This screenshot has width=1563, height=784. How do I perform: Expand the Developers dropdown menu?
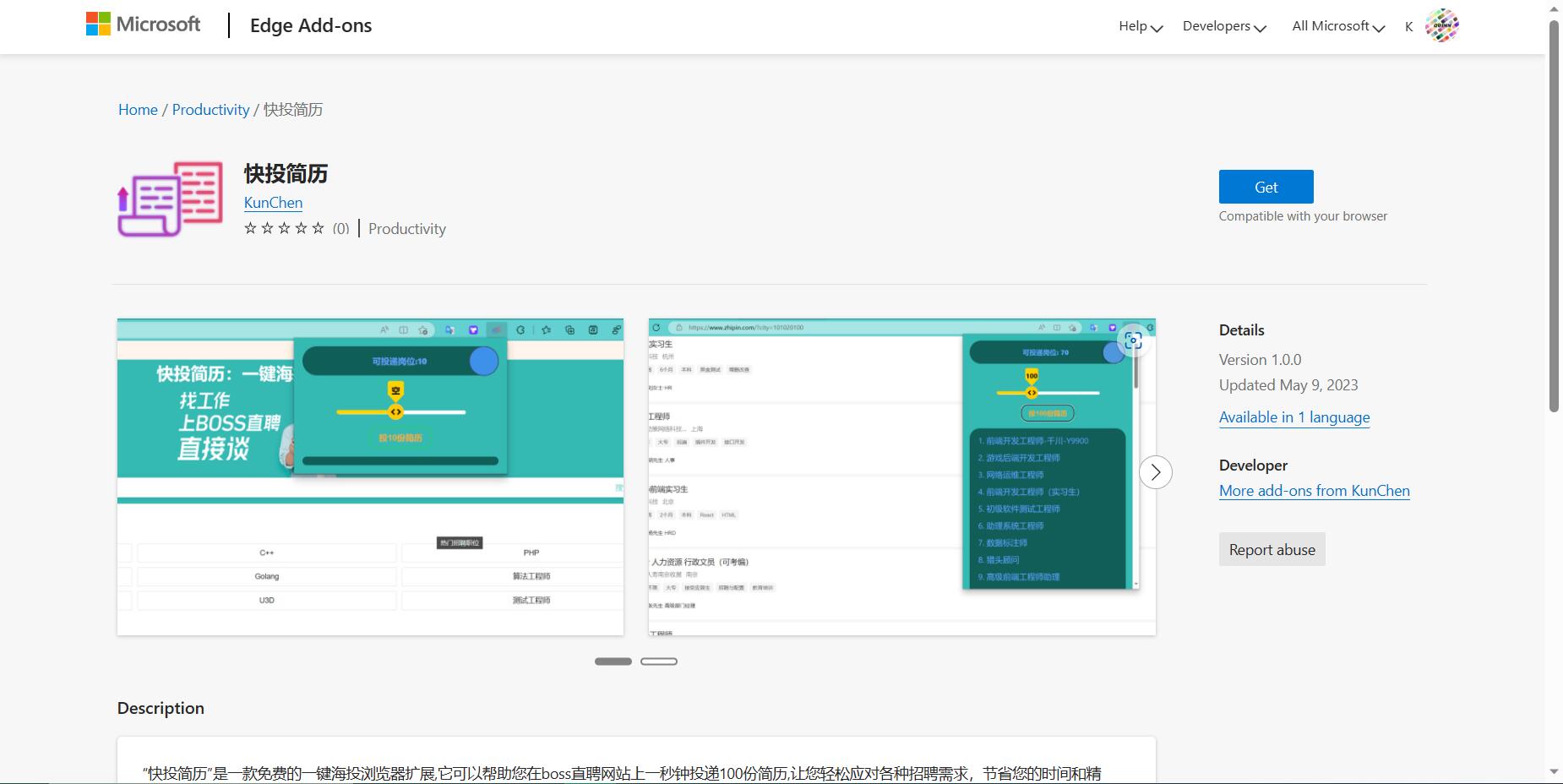tap(1224, 26)
